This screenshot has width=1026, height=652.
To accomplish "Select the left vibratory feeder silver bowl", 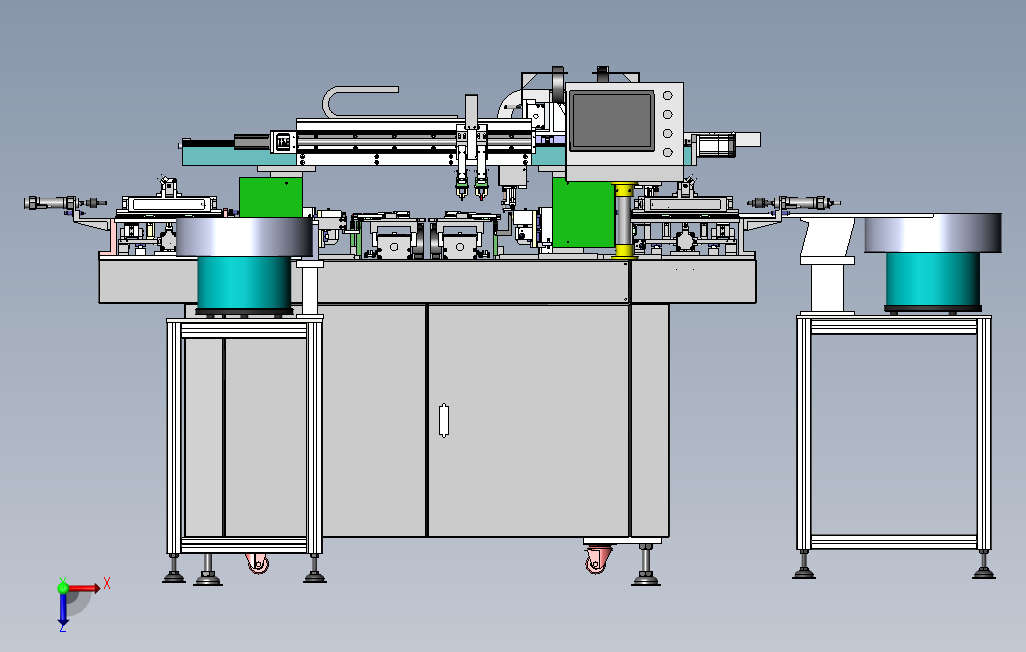I will pos(244,236).
